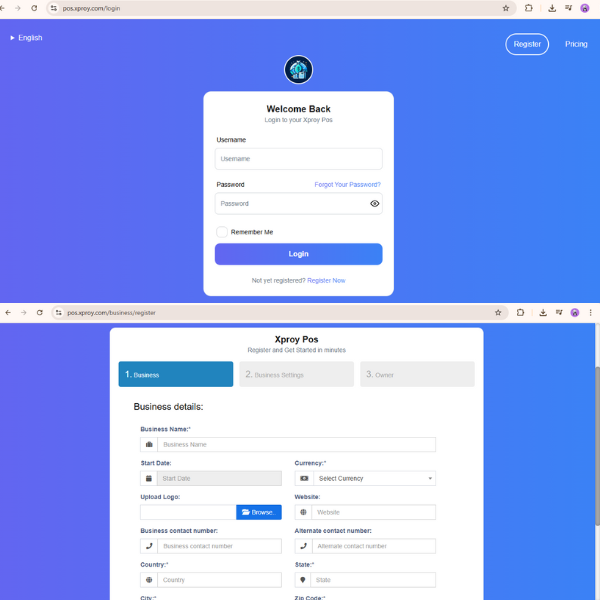Click the pos.xproy.com/business/register address bar
The height and width of the screenshot is (600, 600).
pos(279,313)
